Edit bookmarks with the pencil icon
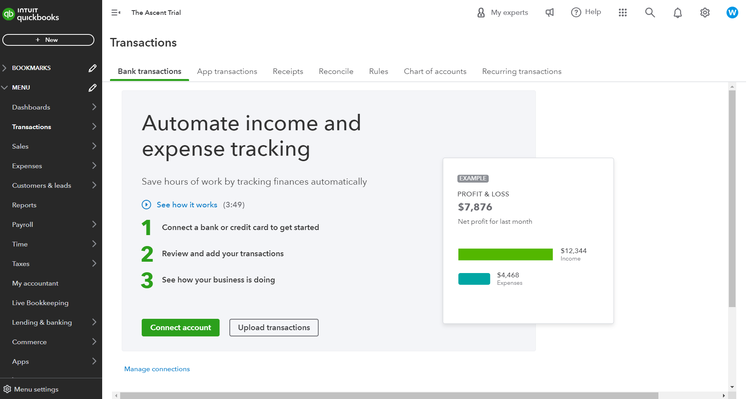Screen dimensions: 750x399 [x=92, y=68]
